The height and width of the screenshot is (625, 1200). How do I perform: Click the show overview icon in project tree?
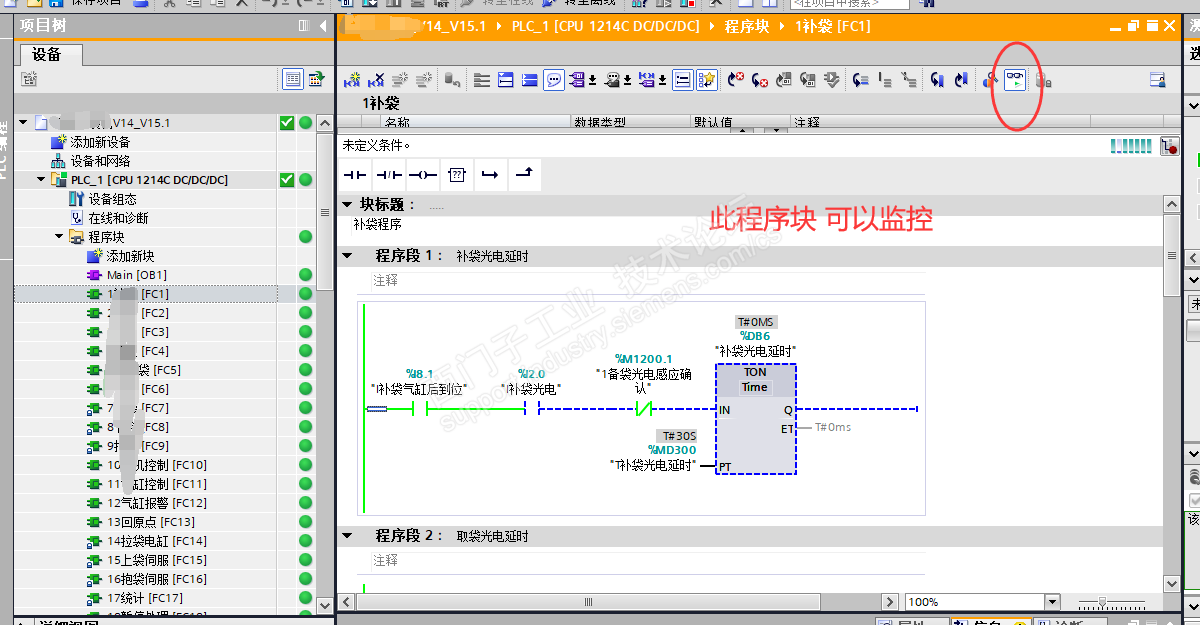pos(293,79)
